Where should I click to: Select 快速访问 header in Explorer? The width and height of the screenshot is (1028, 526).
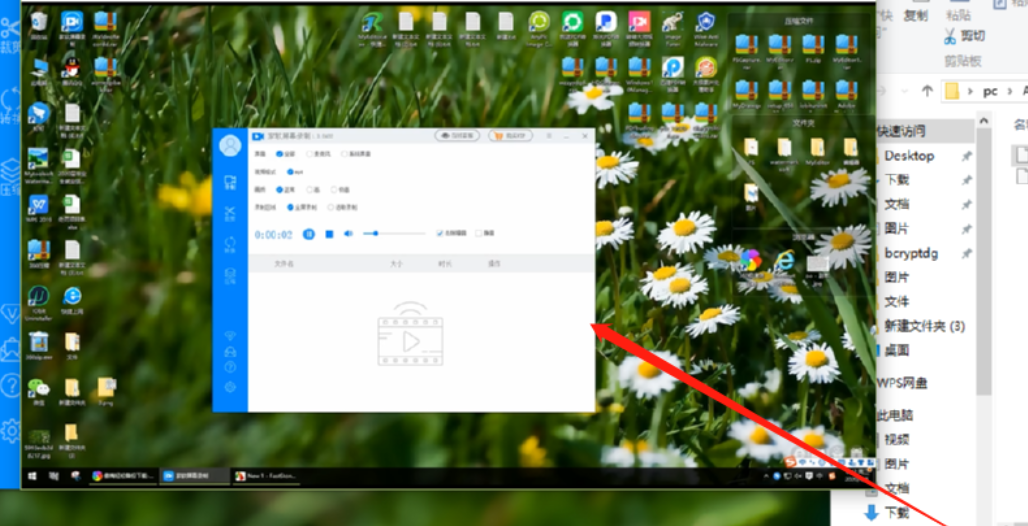coord(901,131)
